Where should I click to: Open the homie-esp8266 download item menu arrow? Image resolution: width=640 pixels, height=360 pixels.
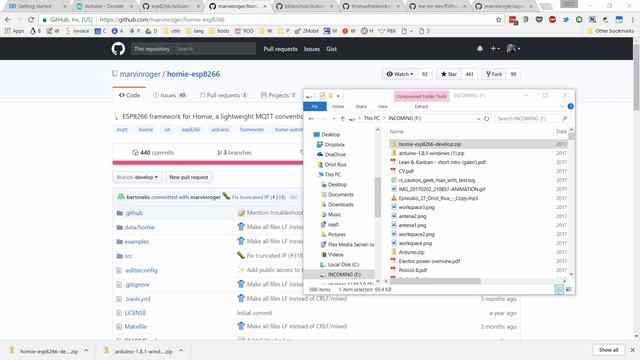point(86,351)
